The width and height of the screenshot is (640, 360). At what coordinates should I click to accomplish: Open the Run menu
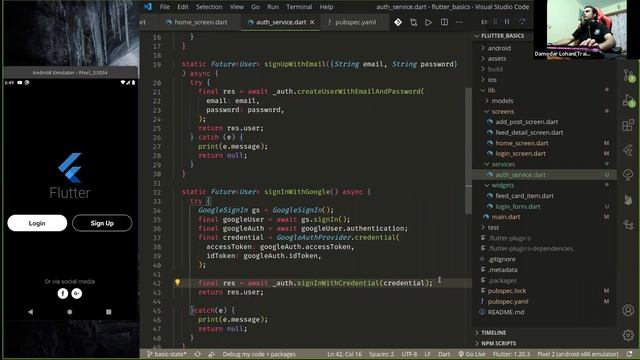point(273,7)
